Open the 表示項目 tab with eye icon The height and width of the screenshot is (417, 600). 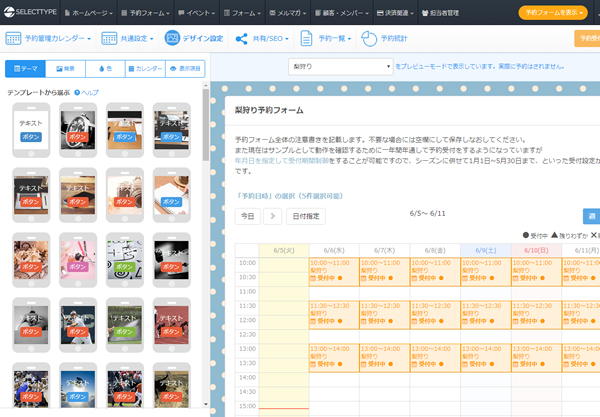click(x=183, y=69)
